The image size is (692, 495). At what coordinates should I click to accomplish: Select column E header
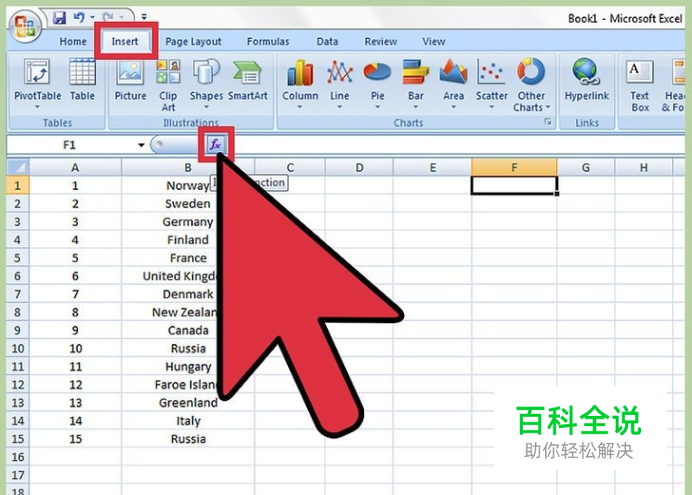click(x=432, y=168)
